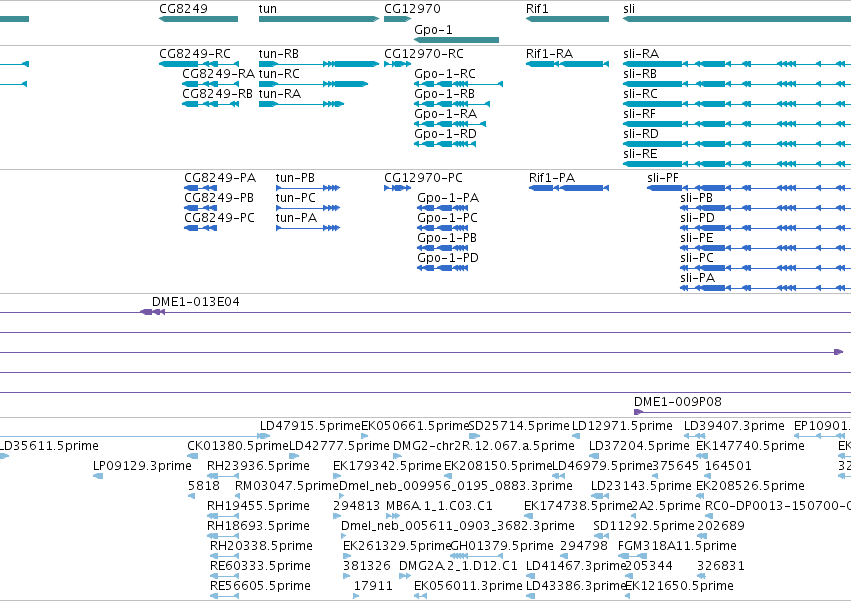Select protein sli-PC

[x=765, y=268]
